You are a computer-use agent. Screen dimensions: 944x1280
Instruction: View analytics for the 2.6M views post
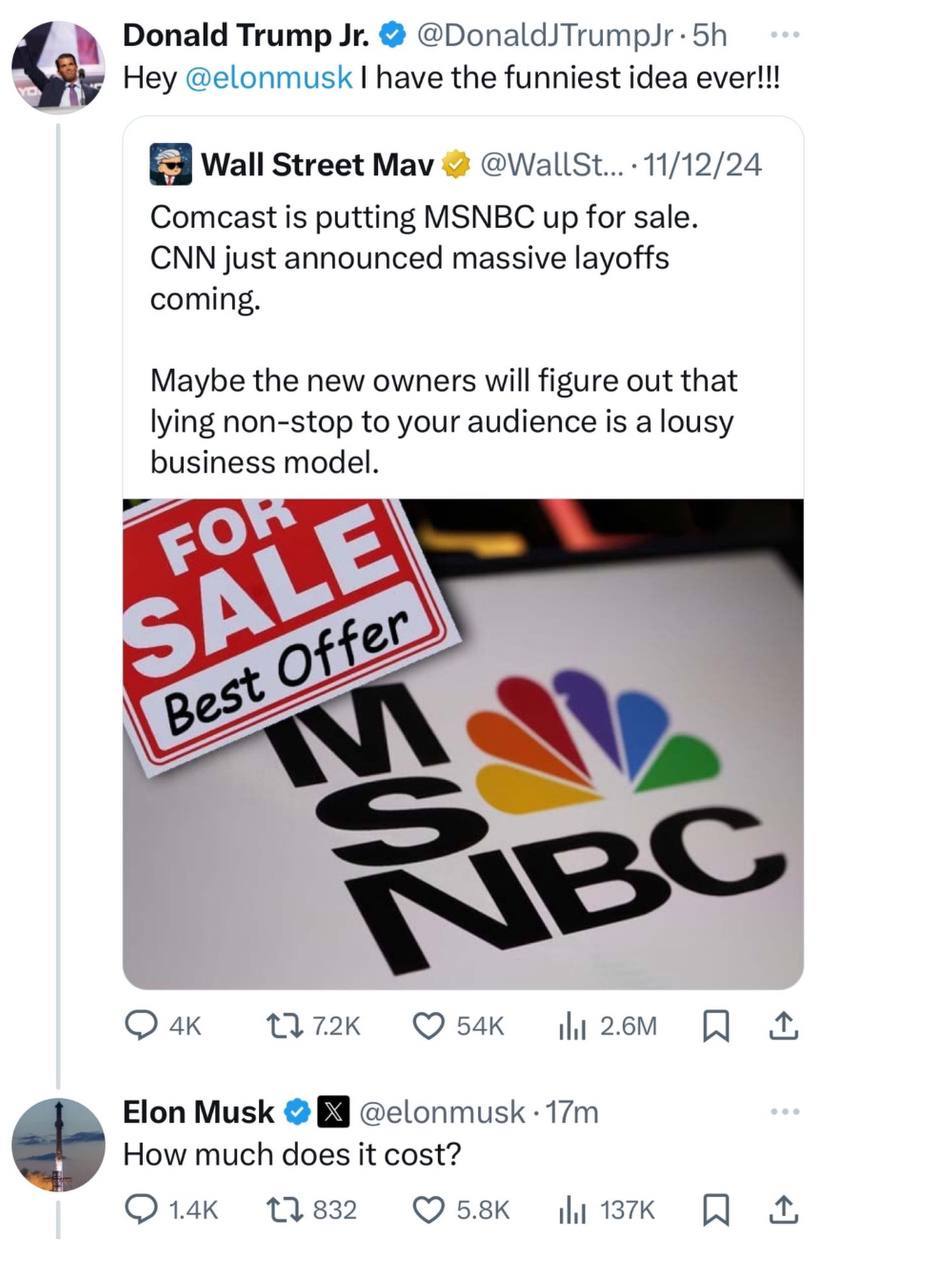(571, 1025)
